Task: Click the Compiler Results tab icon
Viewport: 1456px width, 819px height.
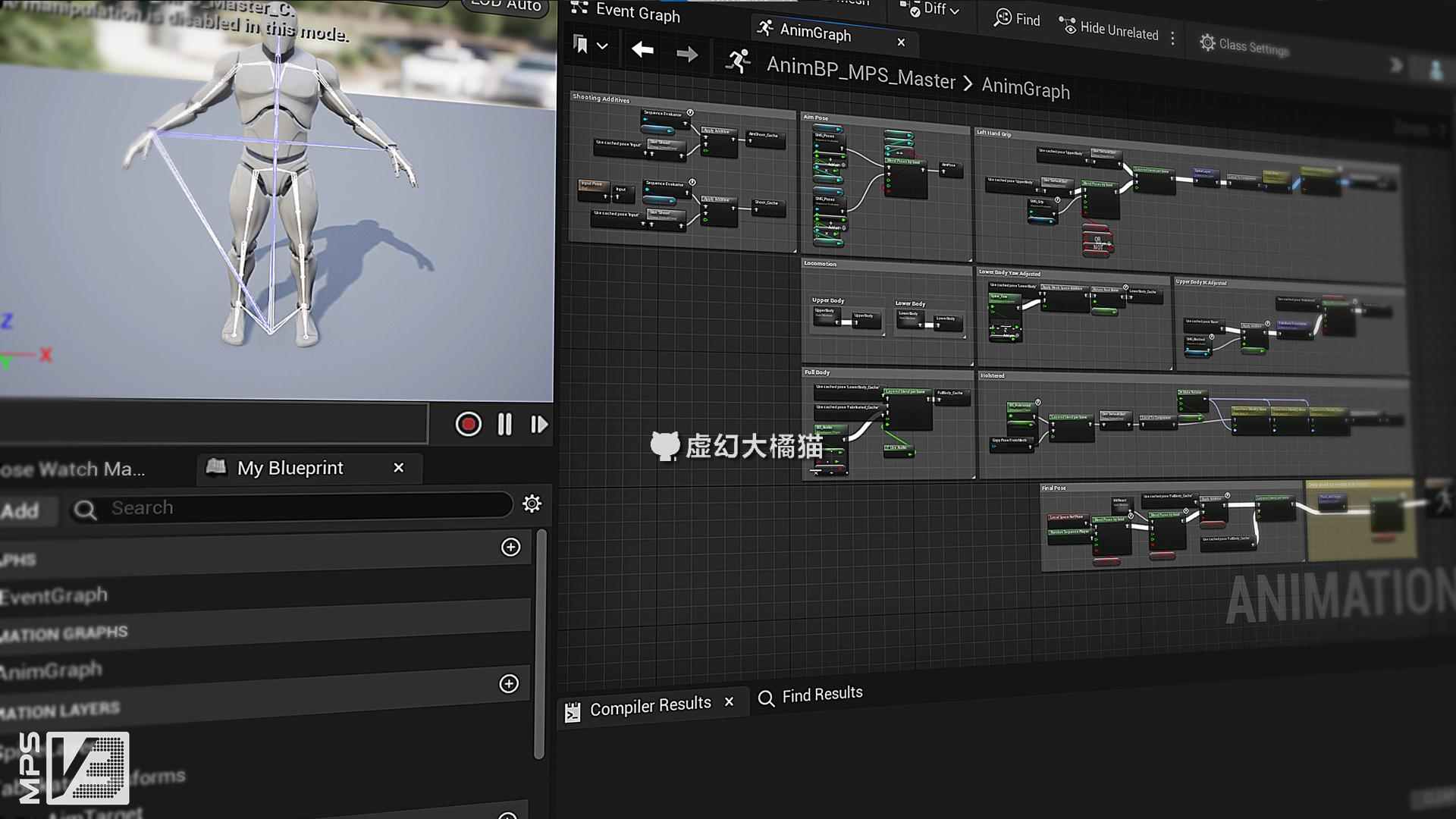Action: click(573, 712)
